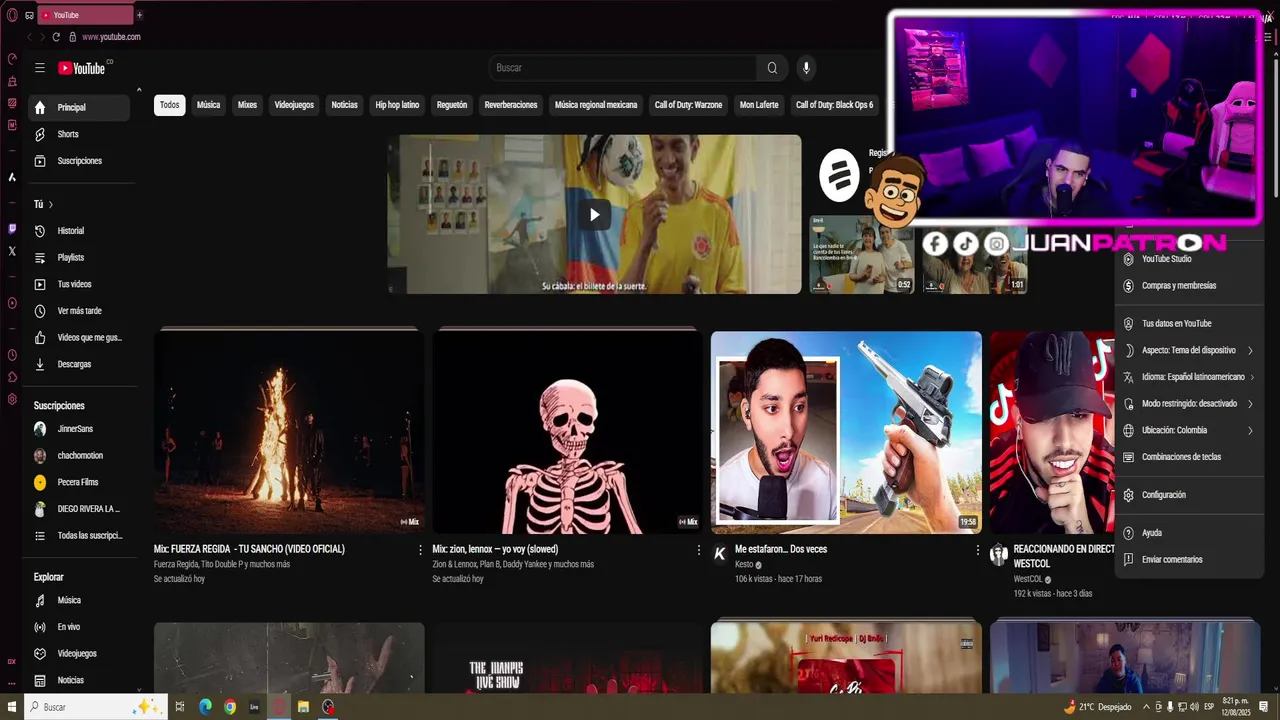Open Windows Start menu
The width and height of the screenshot is (1280, 720).
click(x=13, y=707)
